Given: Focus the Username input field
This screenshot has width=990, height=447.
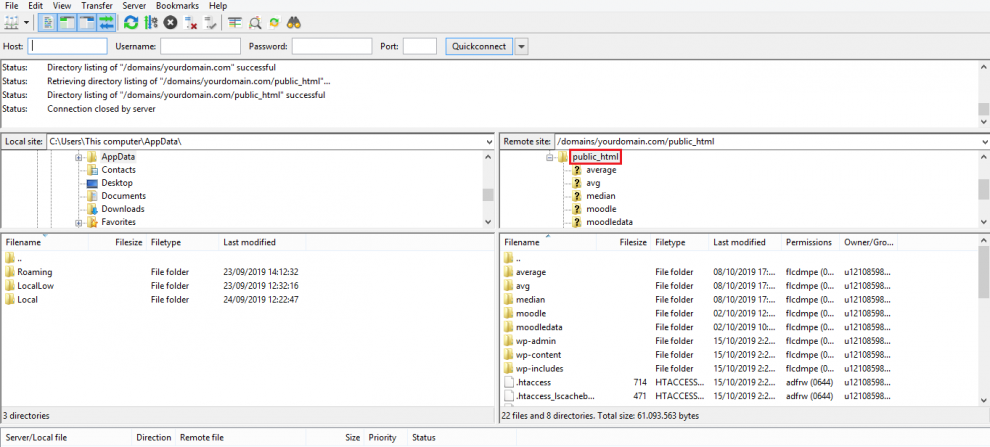Looking at the screenshot, I should click(200, 46).
